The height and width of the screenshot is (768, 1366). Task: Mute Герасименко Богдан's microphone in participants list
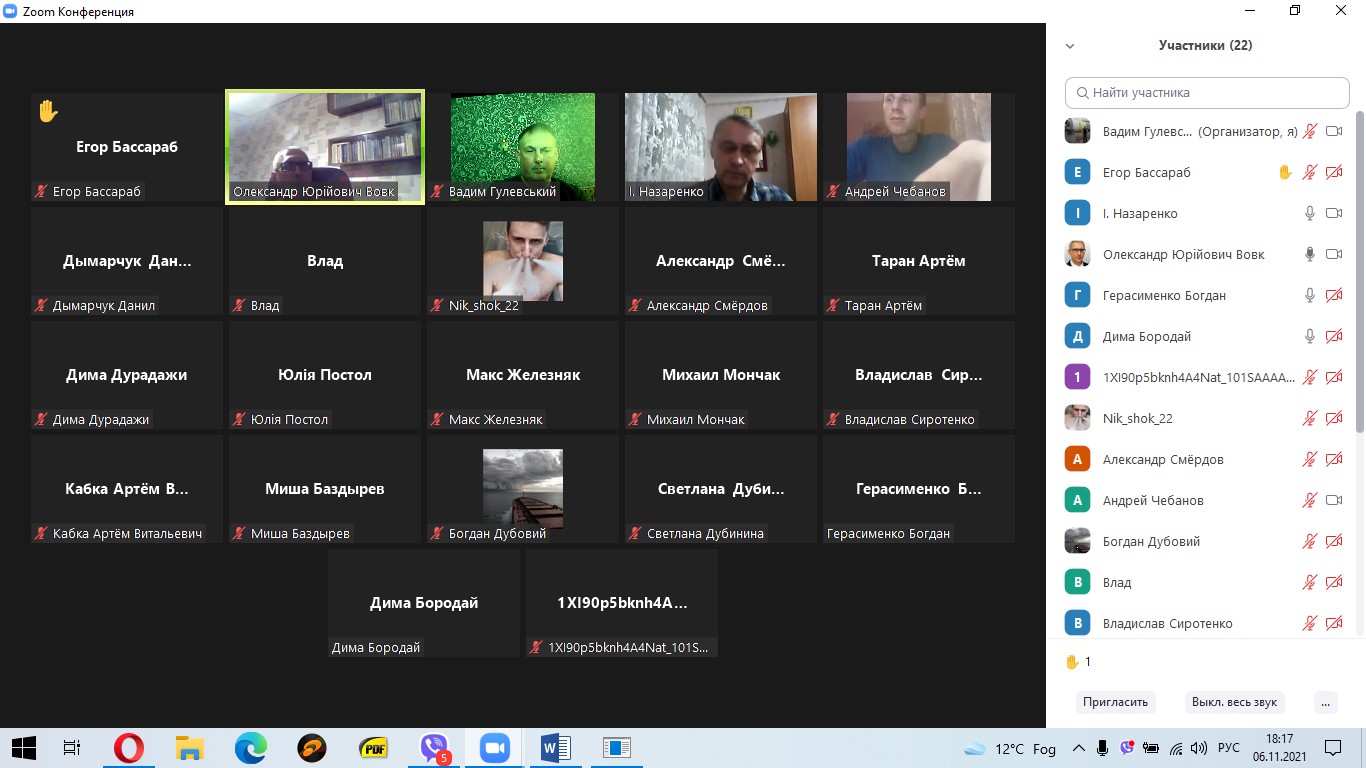point(1310,295)
